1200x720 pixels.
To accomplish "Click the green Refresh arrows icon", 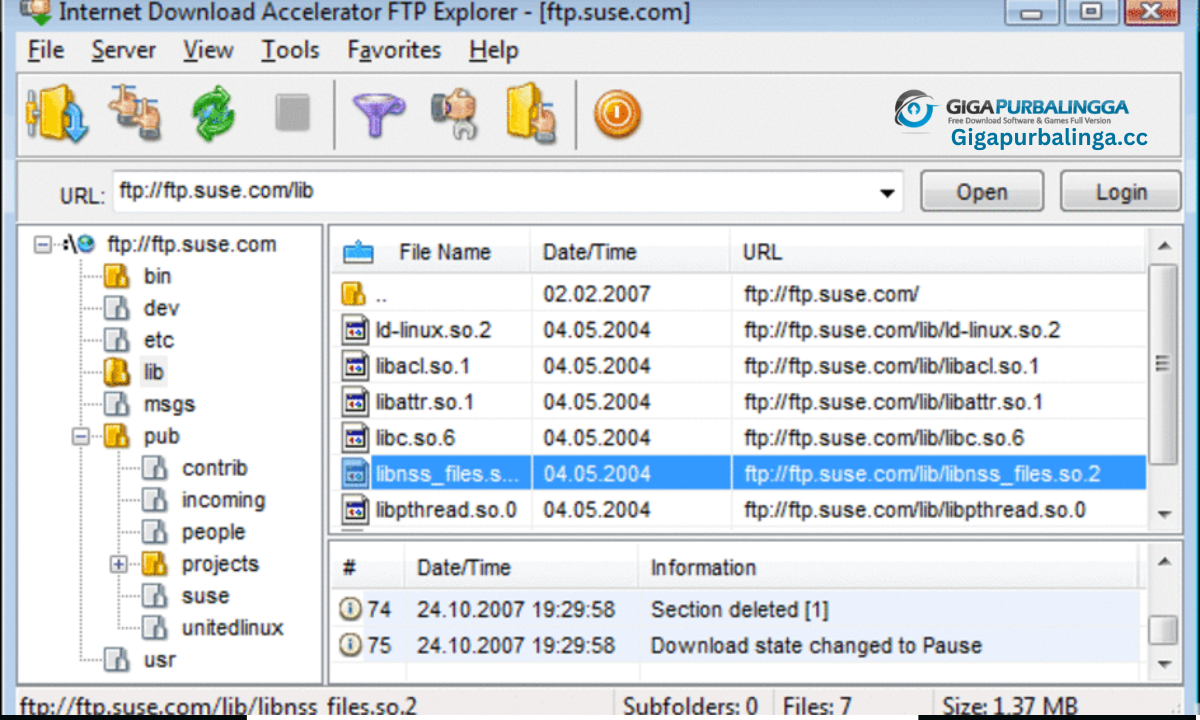I will click(213, 114).
